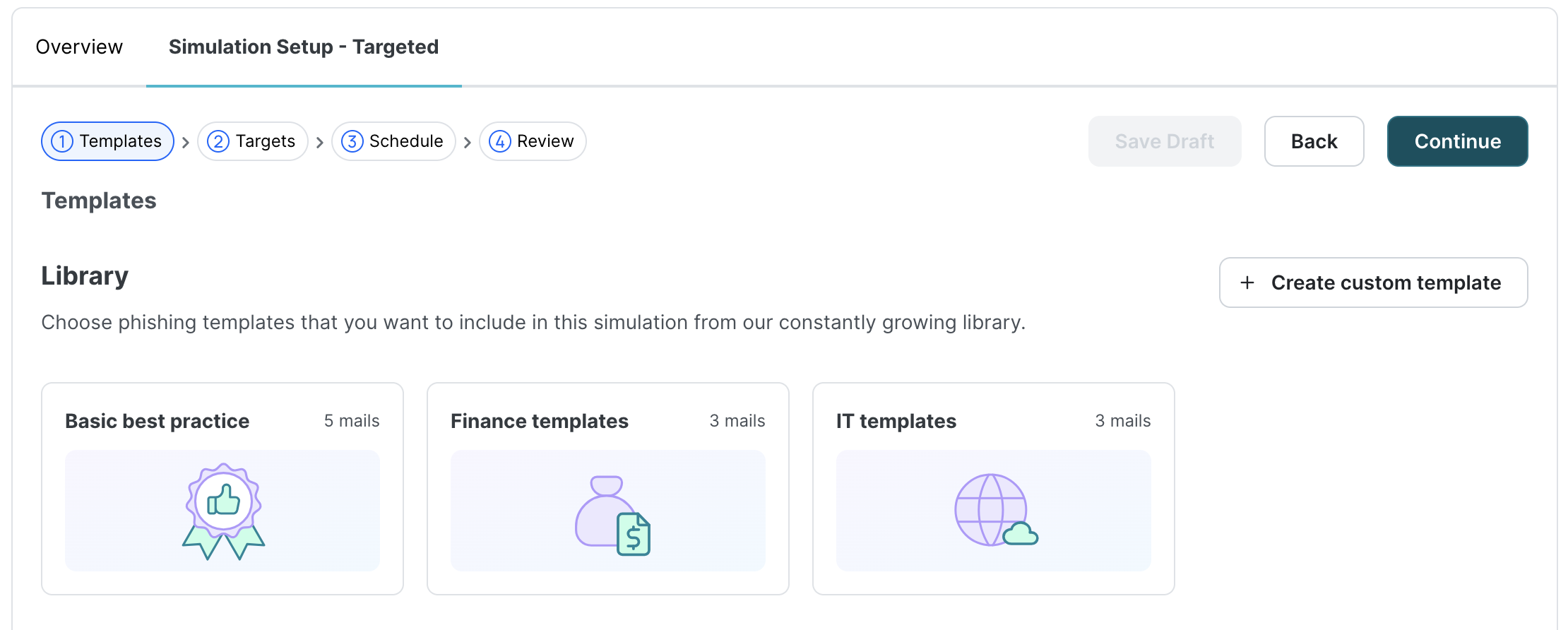Select the Basic best practice card title
This screenshot has height=630, width=1568.
(157, 421)
